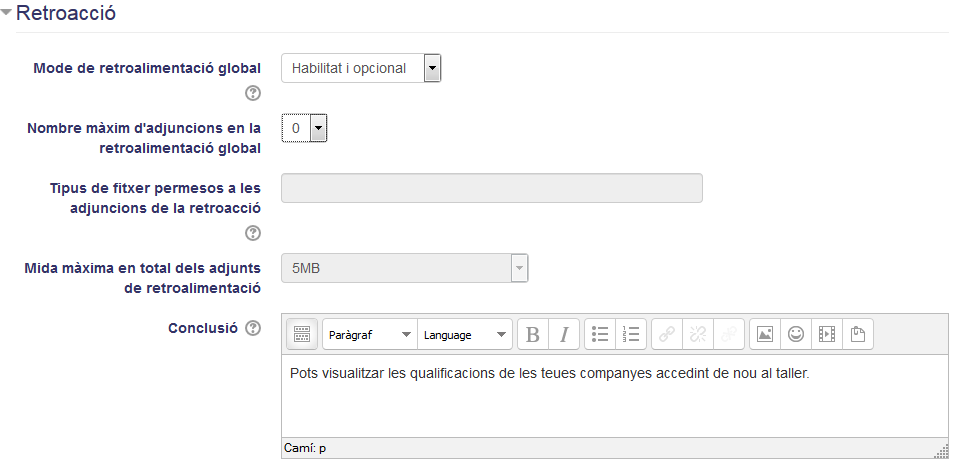961x471 pixels.
Task: Open the Habilitat i opcional dropdown
Action: coord(361,68)
